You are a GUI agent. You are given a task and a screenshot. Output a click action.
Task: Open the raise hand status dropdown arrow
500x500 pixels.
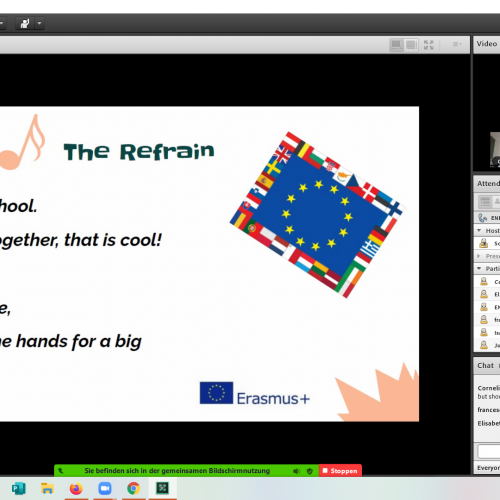(39, 23)
